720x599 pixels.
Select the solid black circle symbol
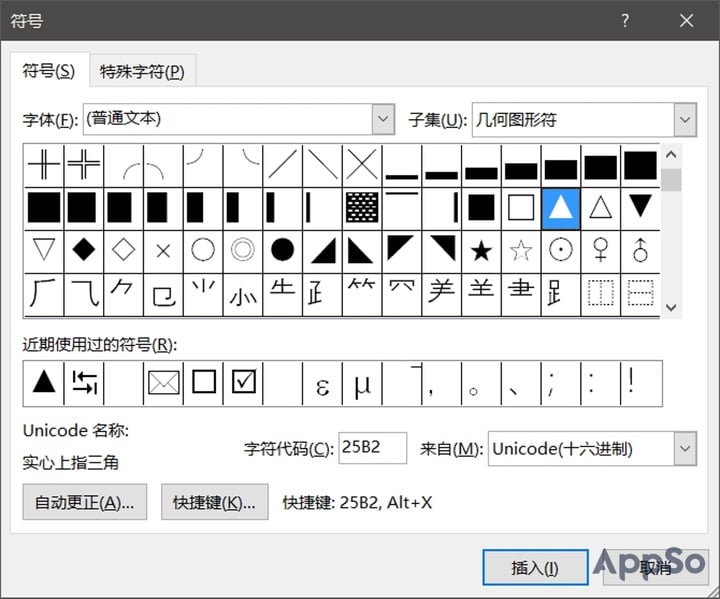point(283,249)
